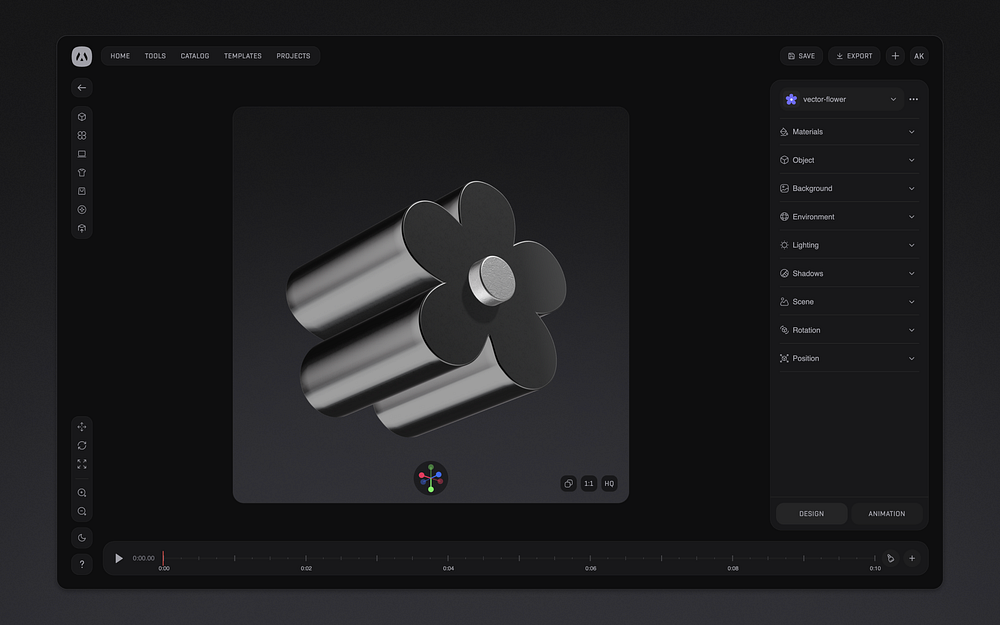Set the canvas ratio with the 1:1 button

point(589,483)
